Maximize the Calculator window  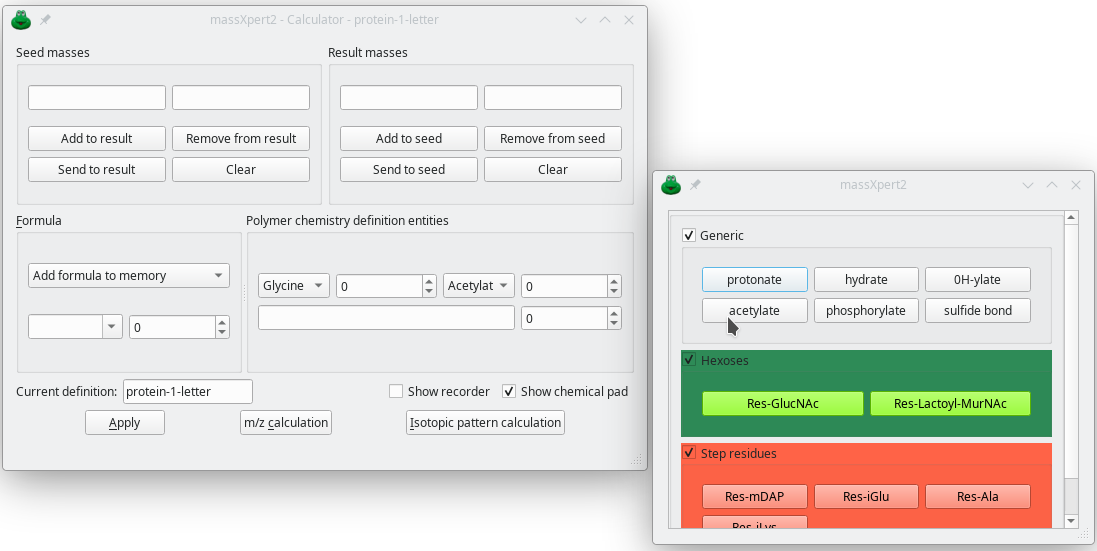click(x=605, y=20)
